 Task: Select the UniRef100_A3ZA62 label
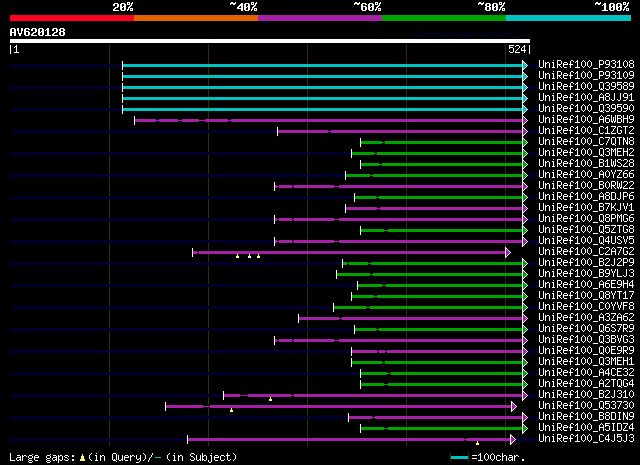586,318
